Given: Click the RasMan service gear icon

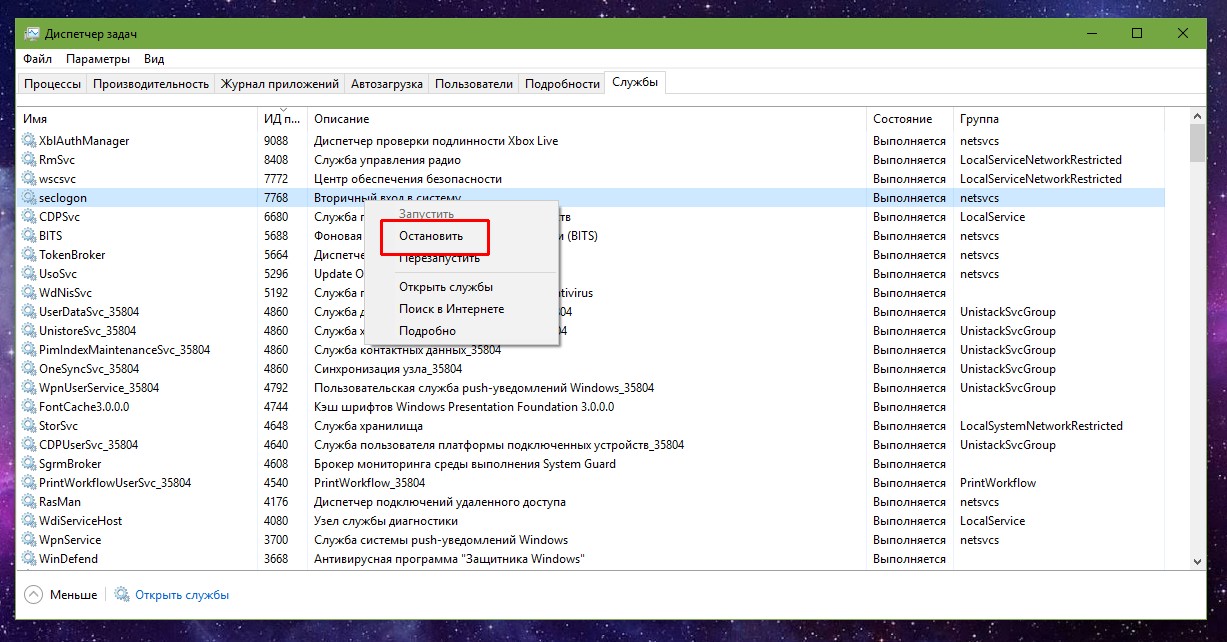Looking at the screenshot, I should [29, 502].
